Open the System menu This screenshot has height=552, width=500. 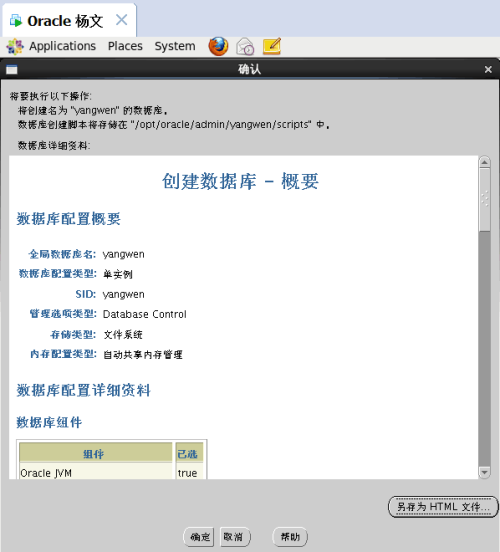[x=175, y=46]
